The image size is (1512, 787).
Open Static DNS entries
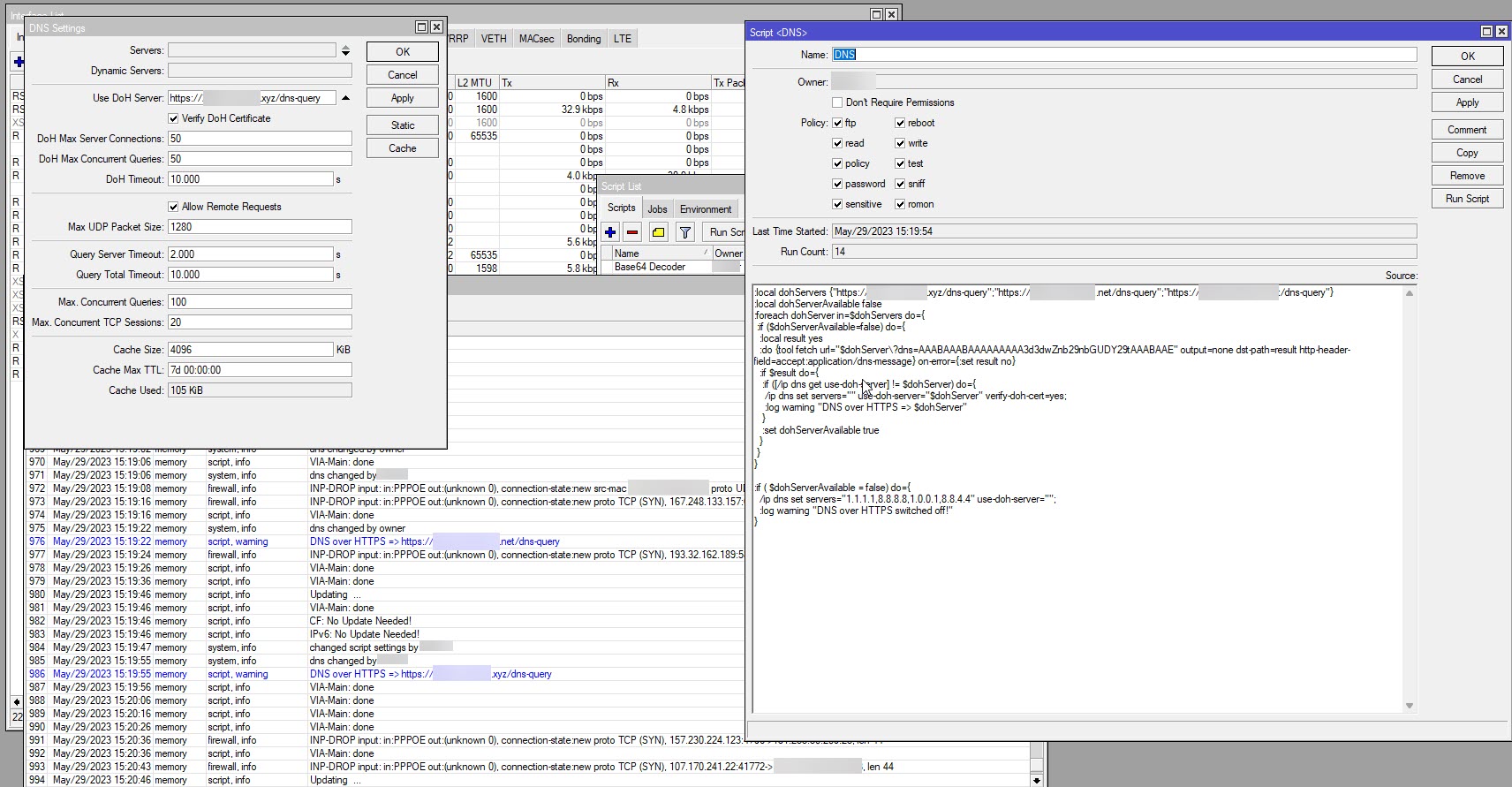[403, 125]
